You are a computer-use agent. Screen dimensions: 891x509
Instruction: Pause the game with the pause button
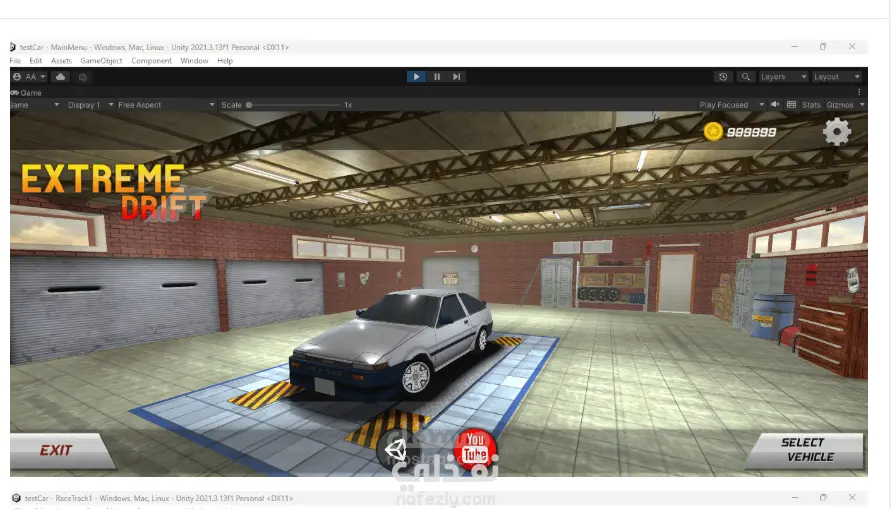click(436, 77)
